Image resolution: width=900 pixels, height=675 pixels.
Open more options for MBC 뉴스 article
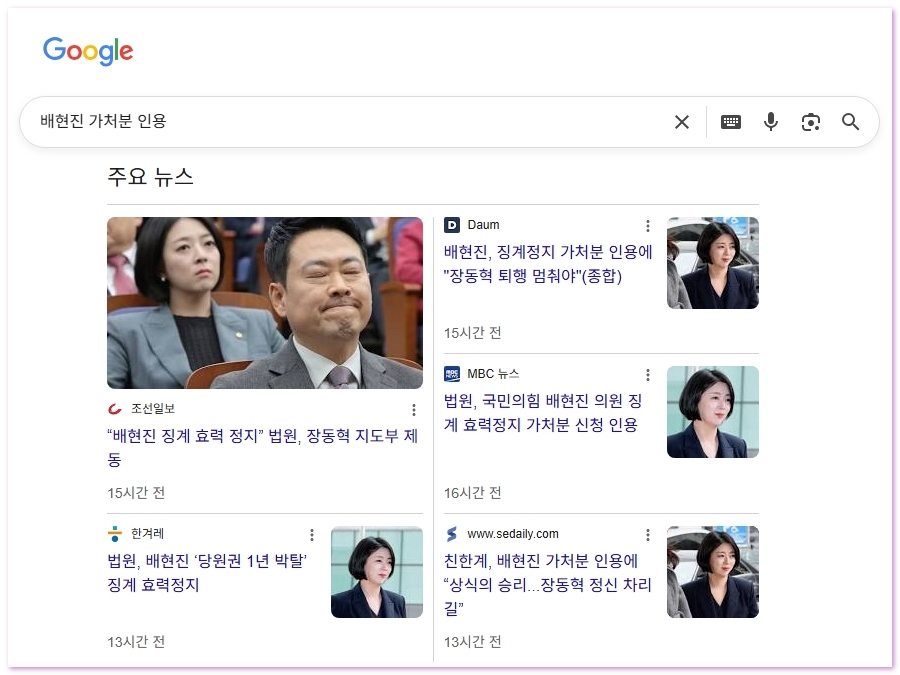pyautogui.click(x=647, y=375)
